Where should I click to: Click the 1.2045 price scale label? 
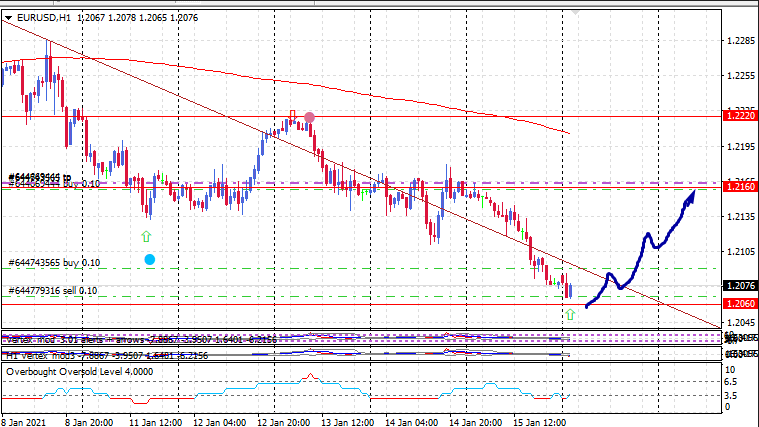point(741,322)
